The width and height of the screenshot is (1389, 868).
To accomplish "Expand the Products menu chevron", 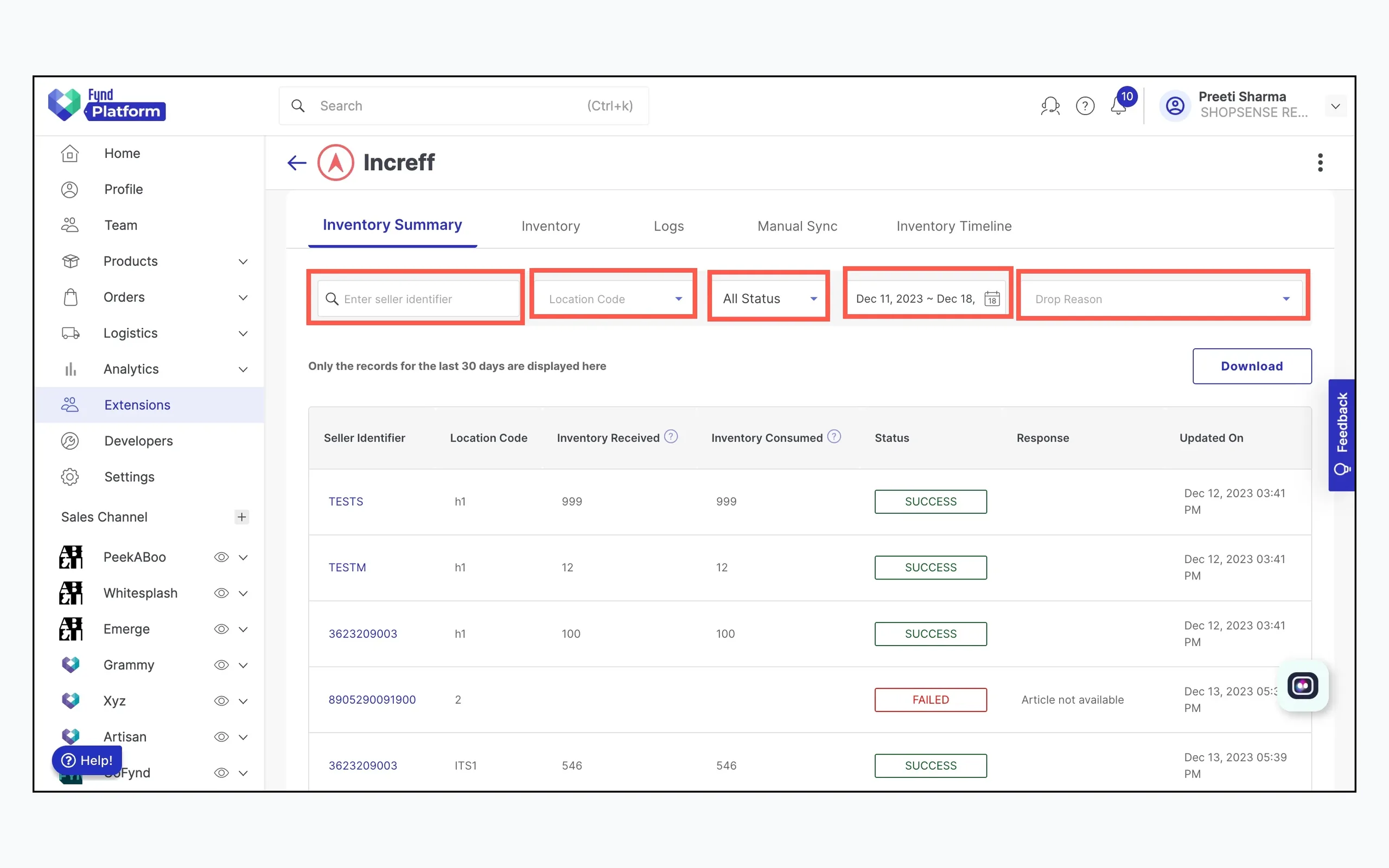I will 243,262.
